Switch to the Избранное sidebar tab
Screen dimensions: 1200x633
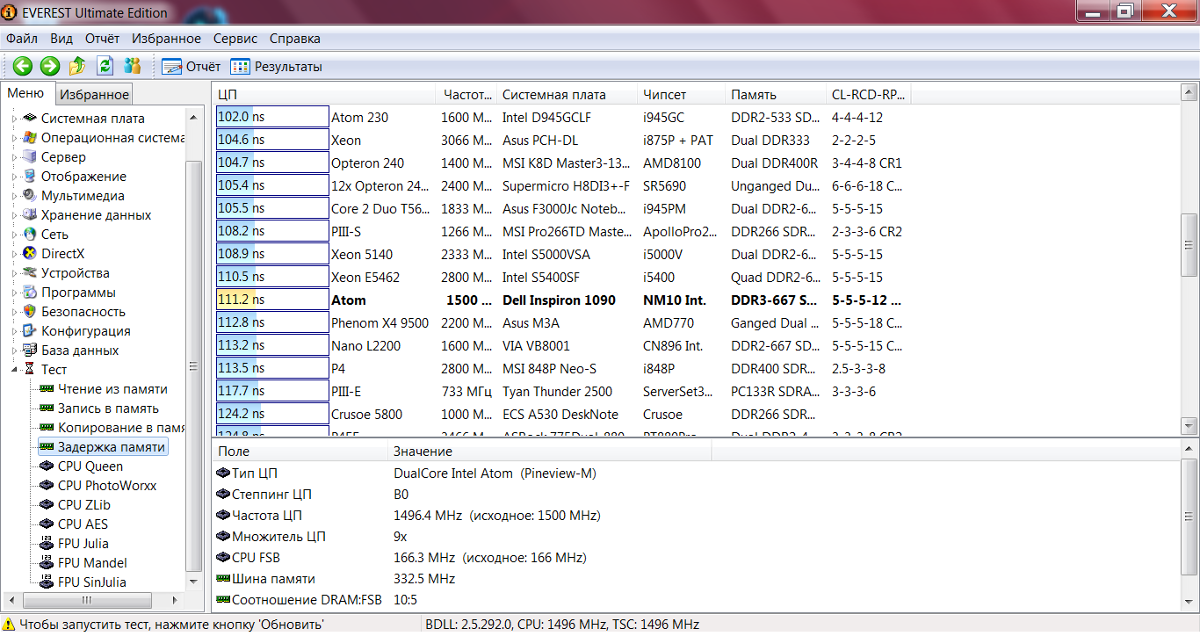(93, 94)
